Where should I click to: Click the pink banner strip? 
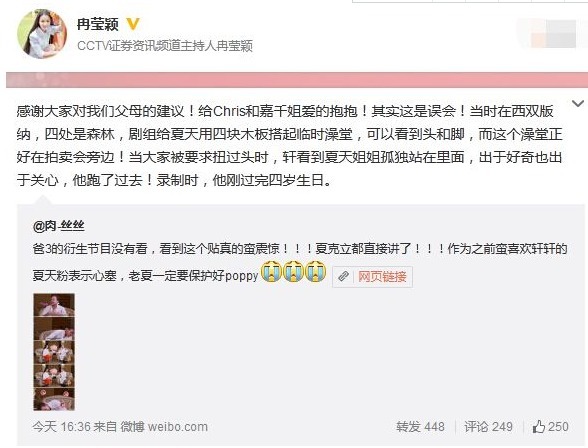pos(297,80)
